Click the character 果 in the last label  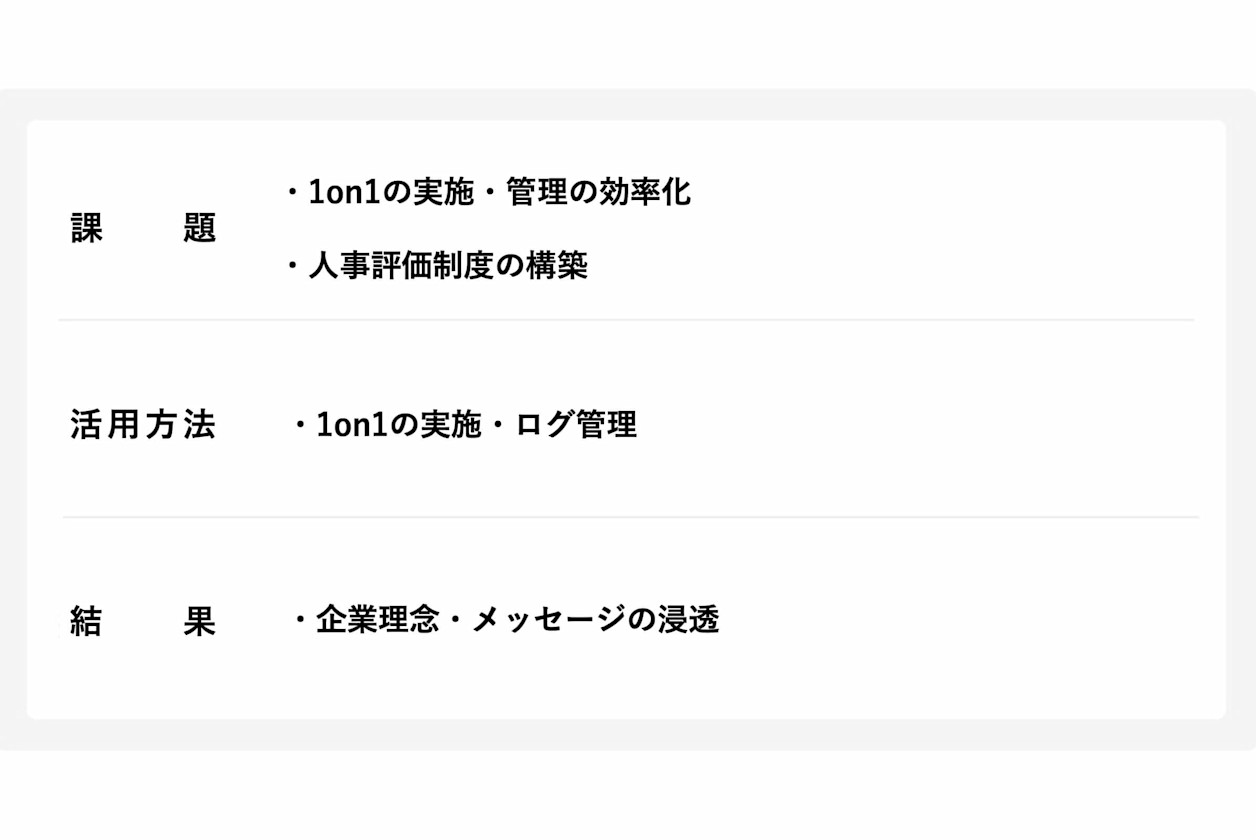pyautogui.click(x=200, y=622)
